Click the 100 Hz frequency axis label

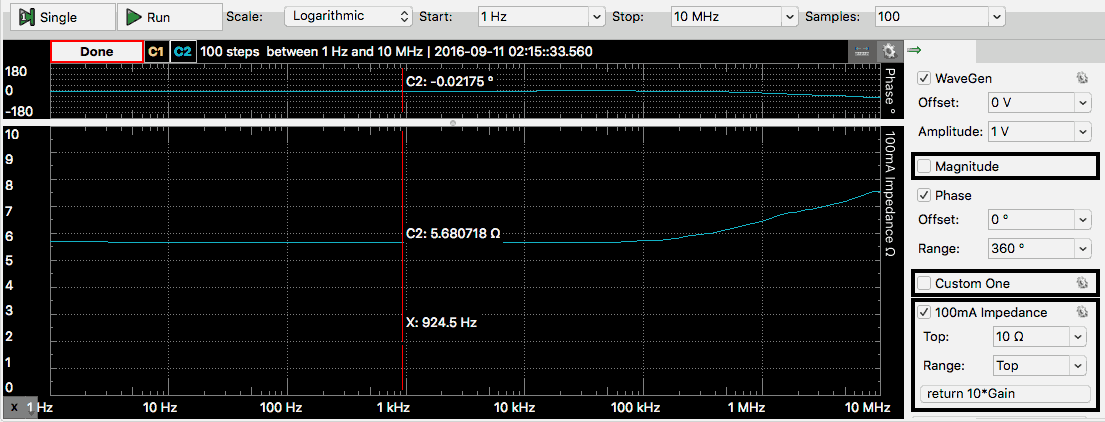click(282, 407)
